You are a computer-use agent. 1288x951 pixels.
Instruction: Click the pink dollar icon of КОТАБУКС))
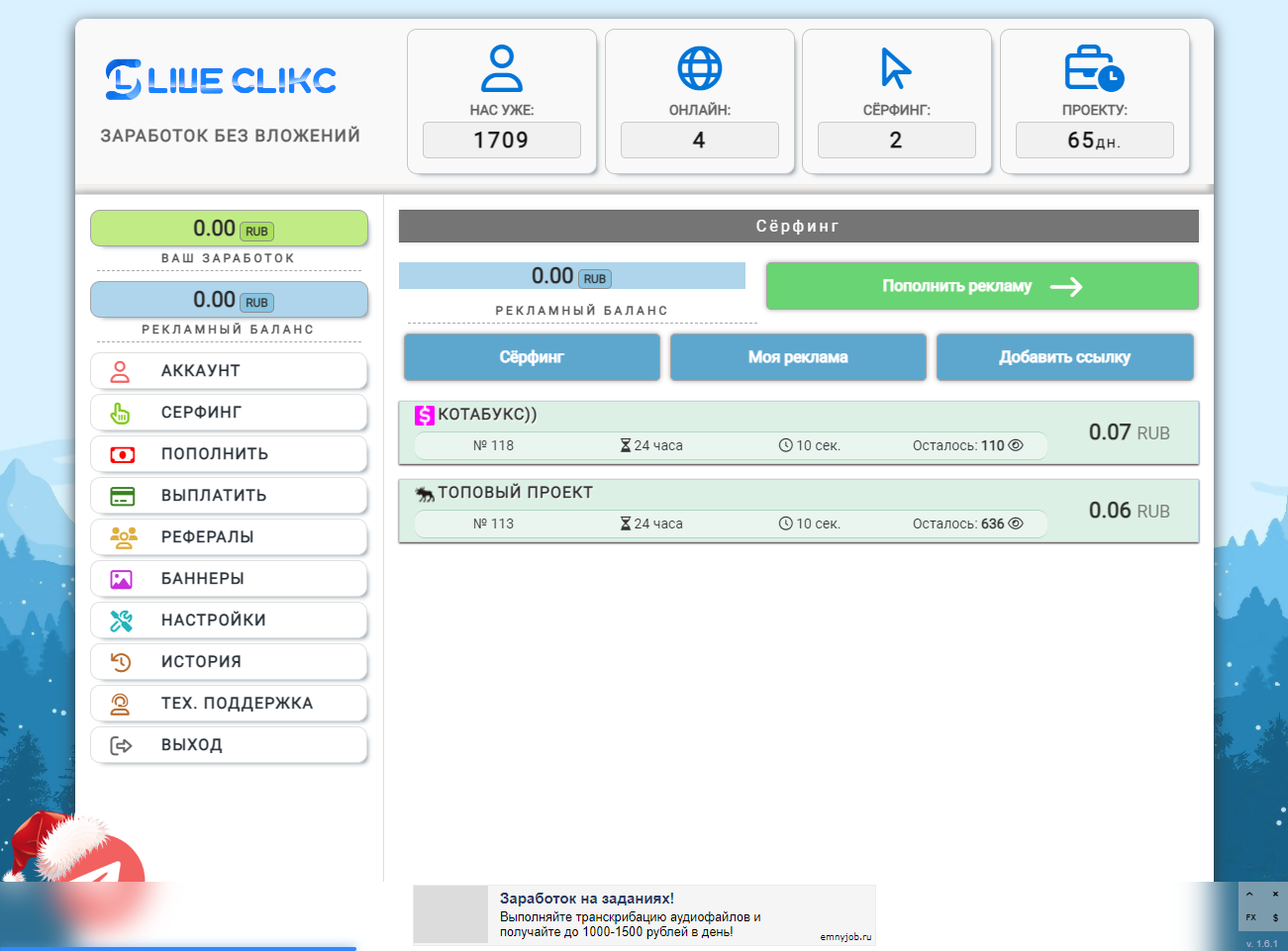point(425,416)
